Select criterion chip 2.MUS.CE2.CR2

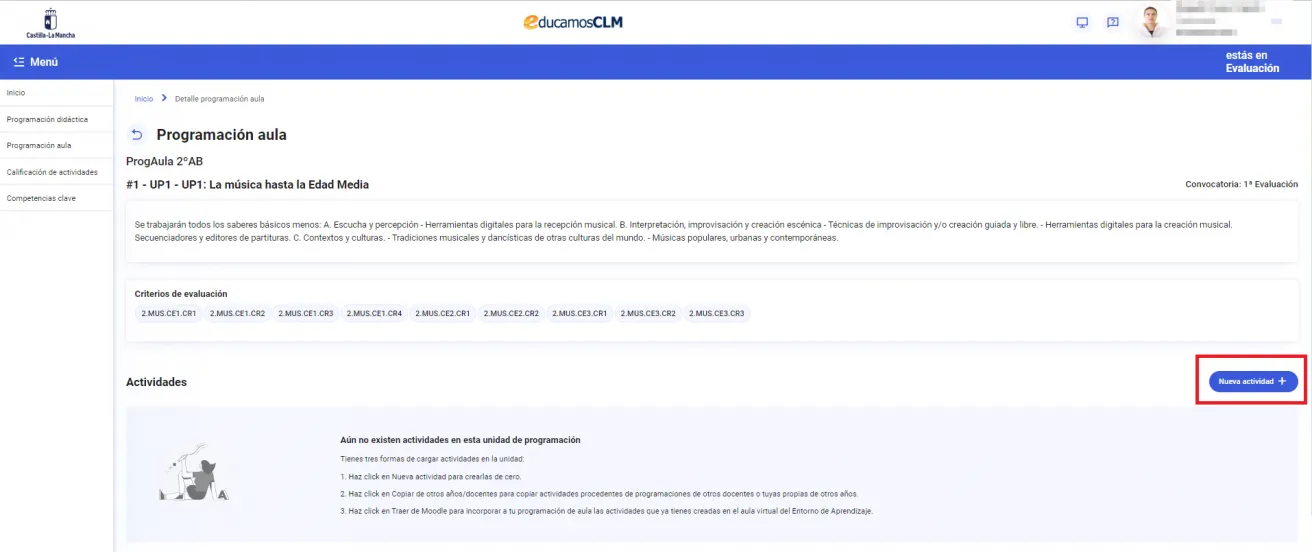pos(511,314)
